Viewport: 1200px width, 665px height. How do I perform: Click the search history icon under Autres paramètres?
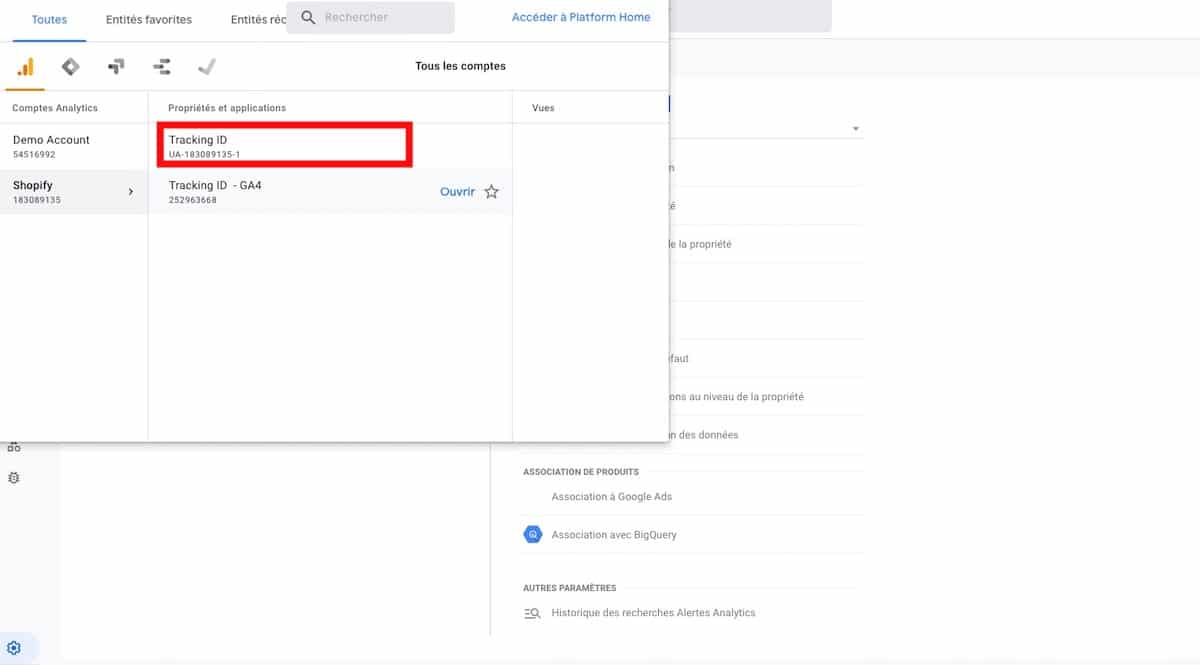point(533,613)
